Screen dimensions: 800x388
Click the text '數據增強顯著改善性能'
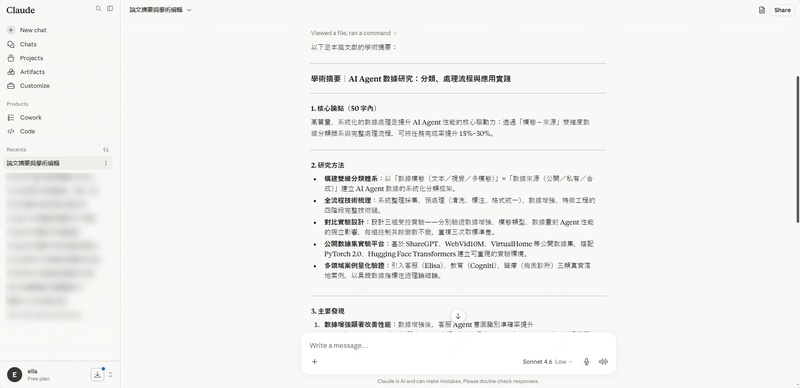[358, 325]
